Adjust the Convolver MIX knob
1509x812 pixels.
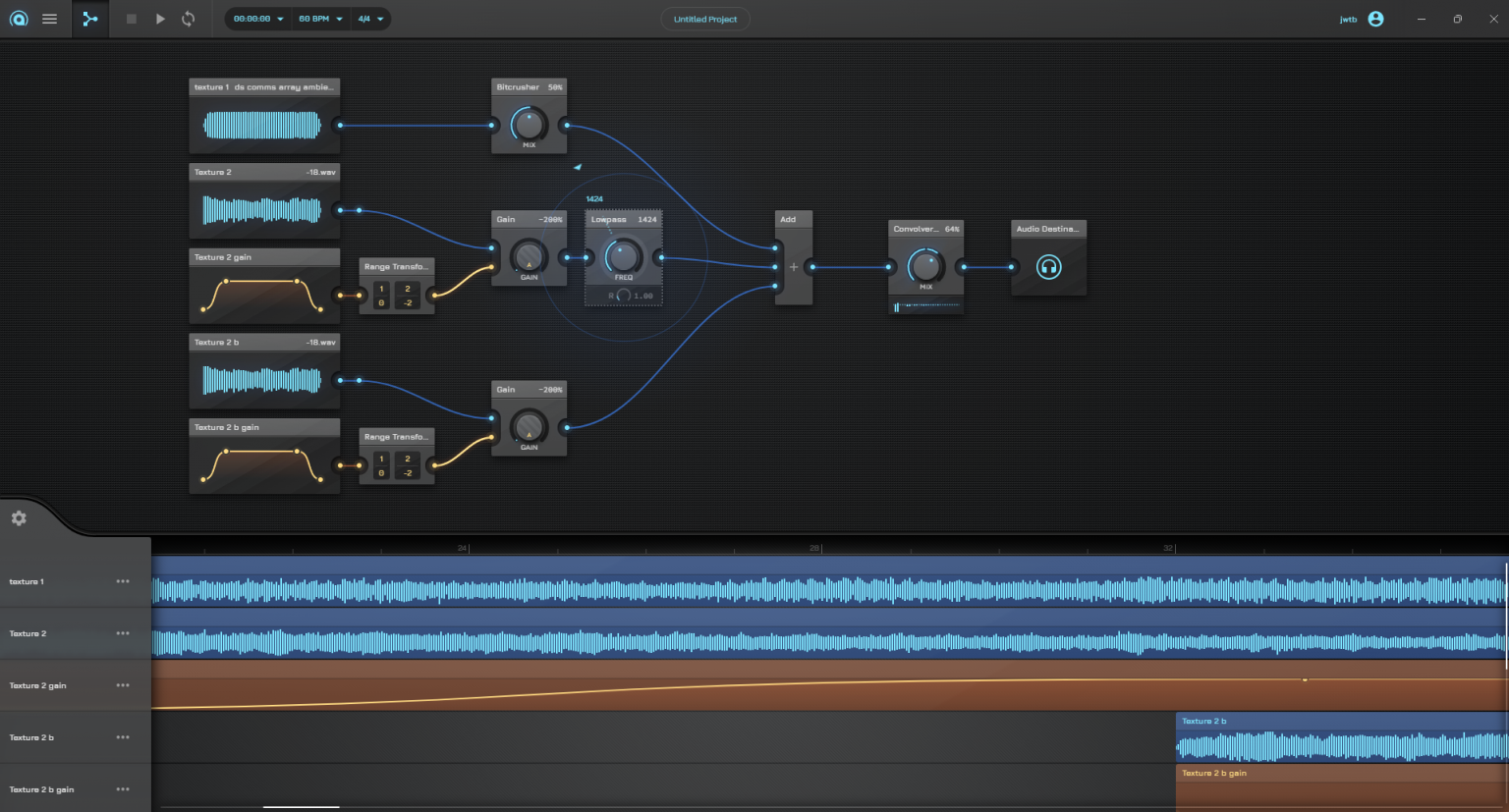(924, 266)
